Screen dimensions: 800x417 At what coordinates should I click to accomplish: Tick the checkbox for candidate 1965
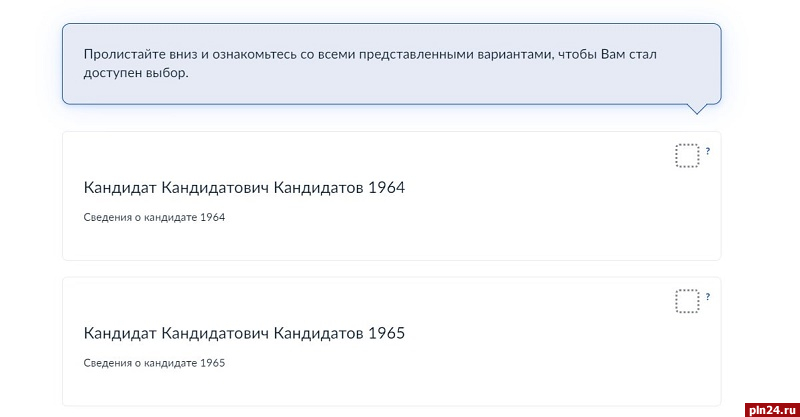point(686,301)
